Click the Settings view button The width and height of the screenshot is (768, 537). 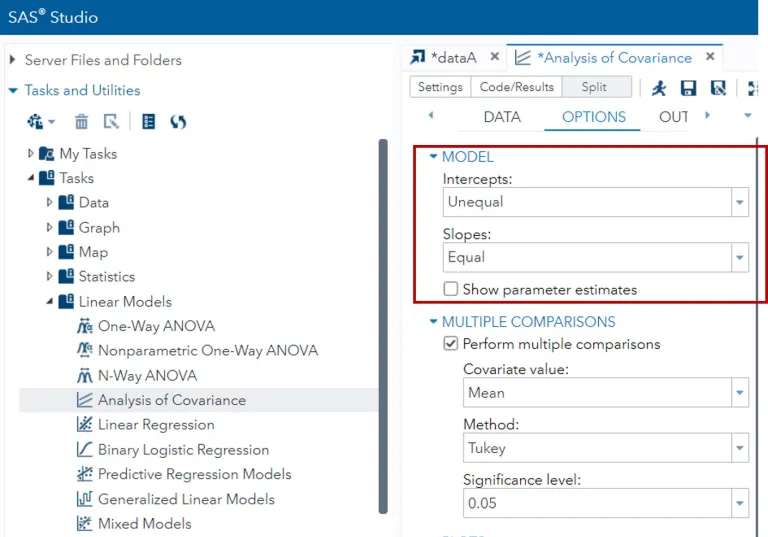(440, 87)
